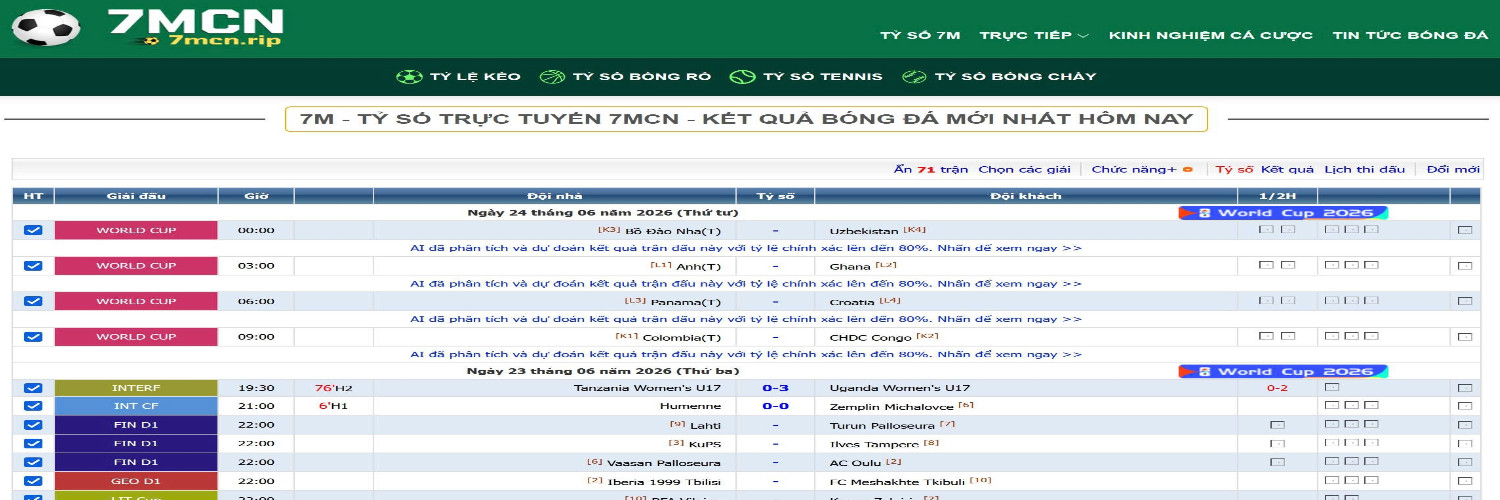The image size is (1500, 500).
Task: Uncheck the Humenne INT CF match checkbox
Action: tap(33, 406)
